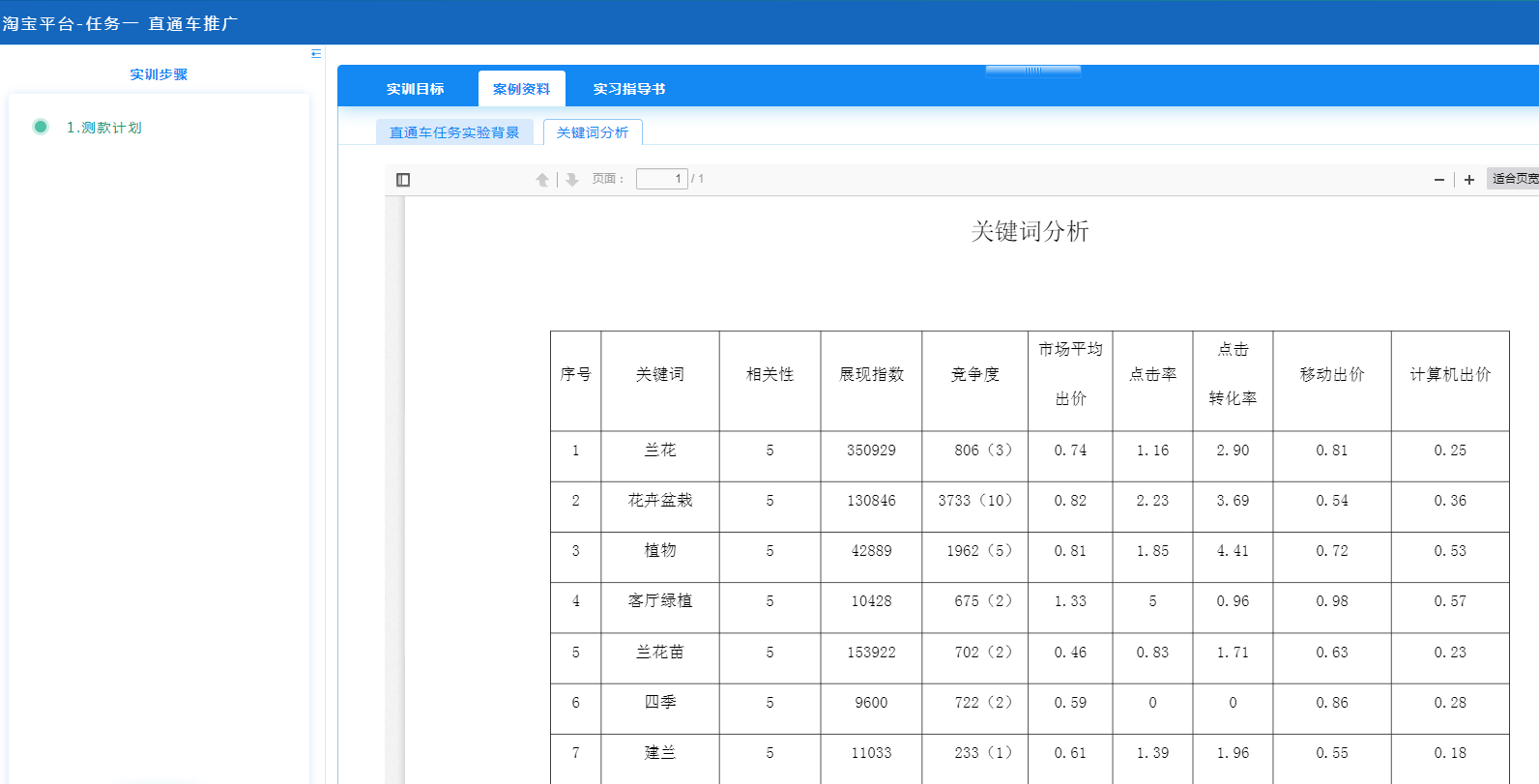Viewport: 1539px width, 784px height.
Task: Click the 花卉盆栽 keyword cell in table
Action: click(660, 501)
